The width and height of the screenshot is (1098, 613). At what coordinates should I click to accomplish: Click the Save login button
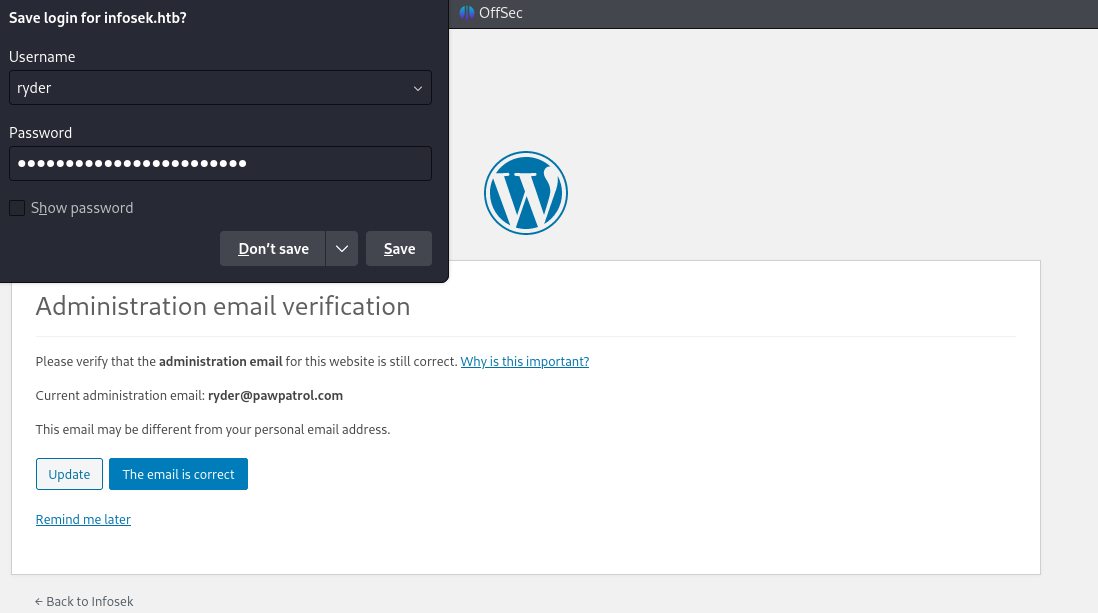point(399,249)
